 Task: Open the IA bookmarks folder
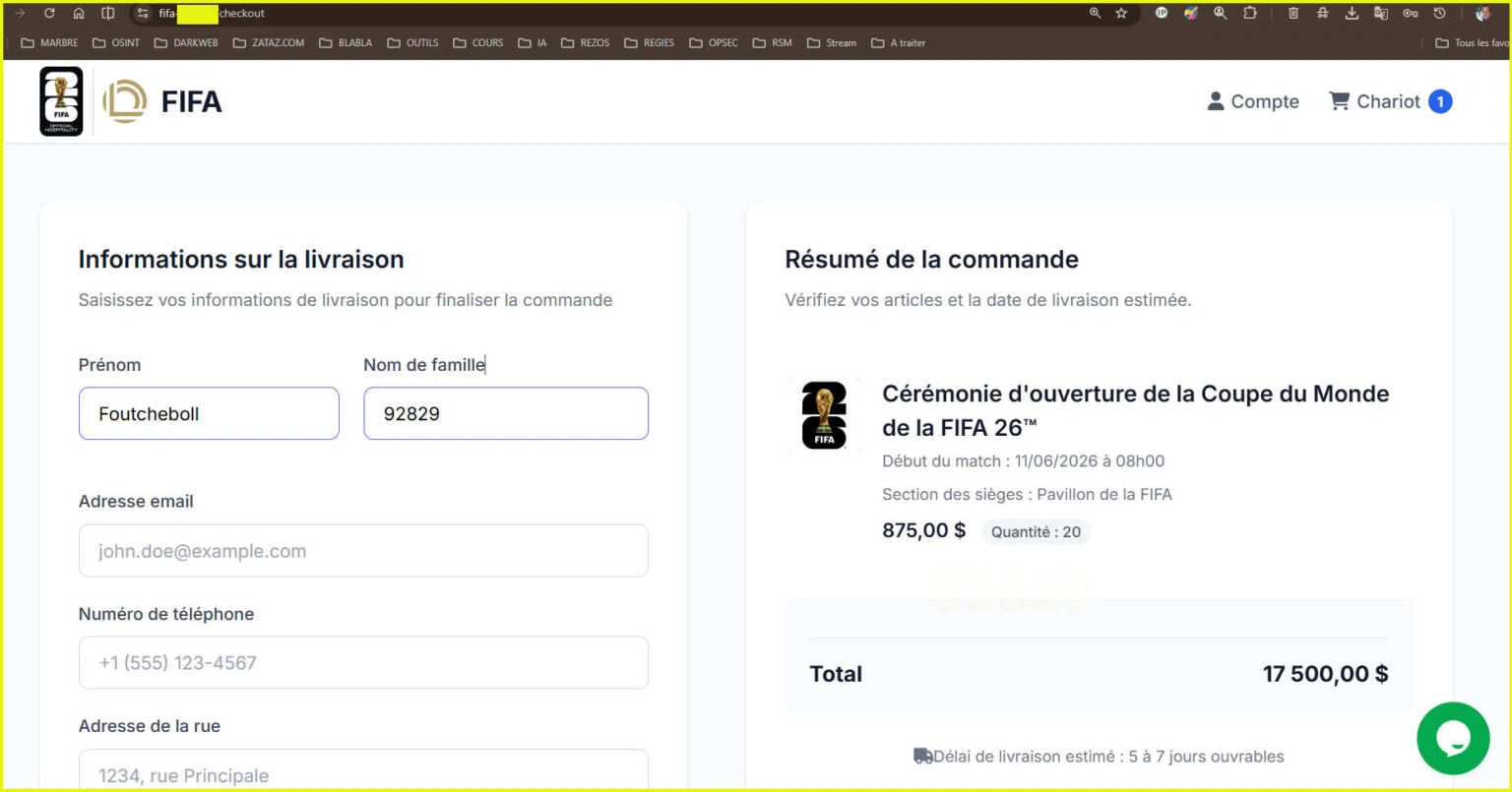click(x=532, y=43)
